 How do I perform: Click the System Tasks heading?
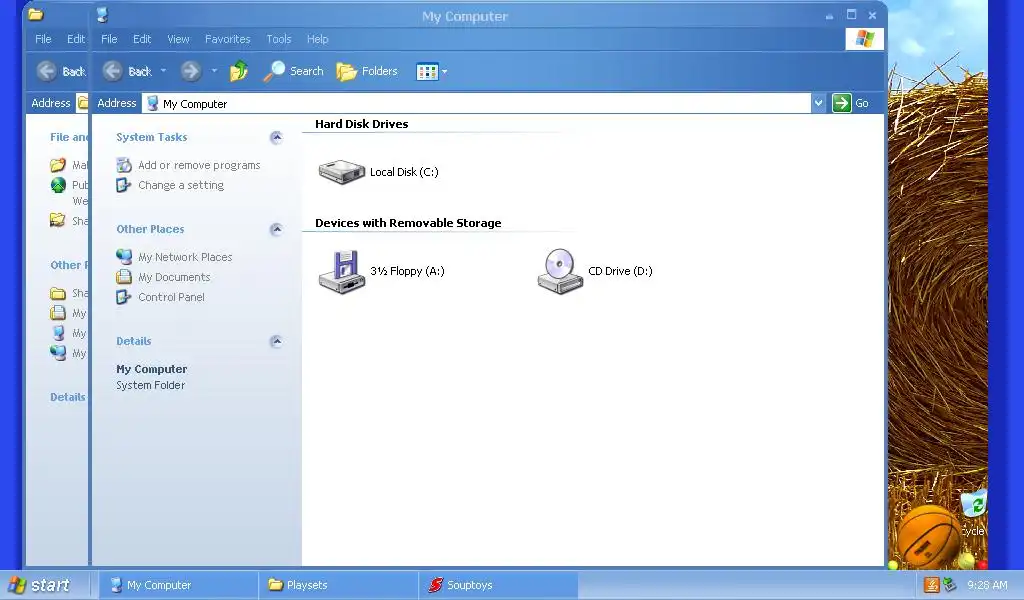pyautogui.click(x=152, y=137)
